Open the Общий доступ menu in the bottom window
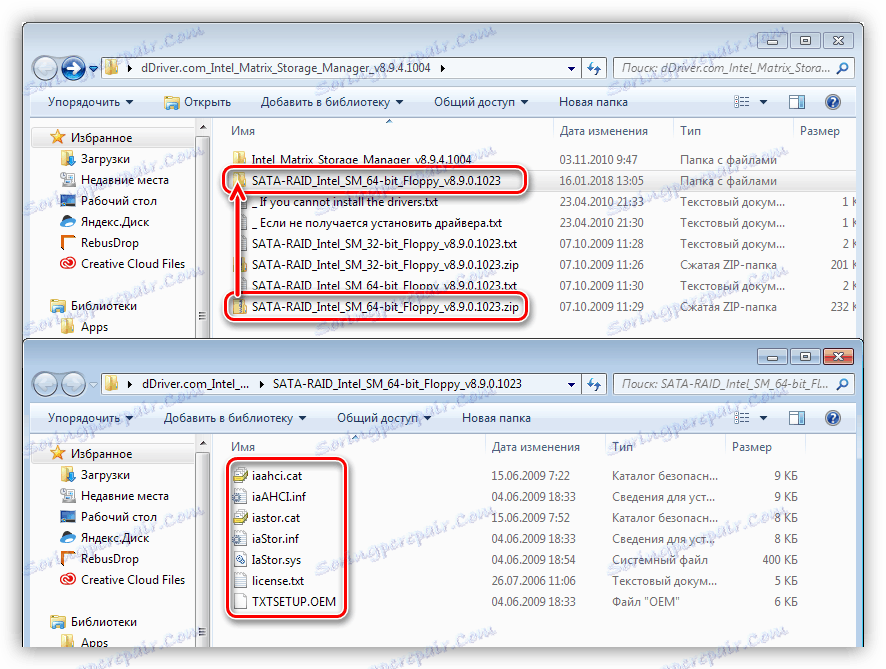The width and height of the screenshot is (886, 669). (384, 418)
